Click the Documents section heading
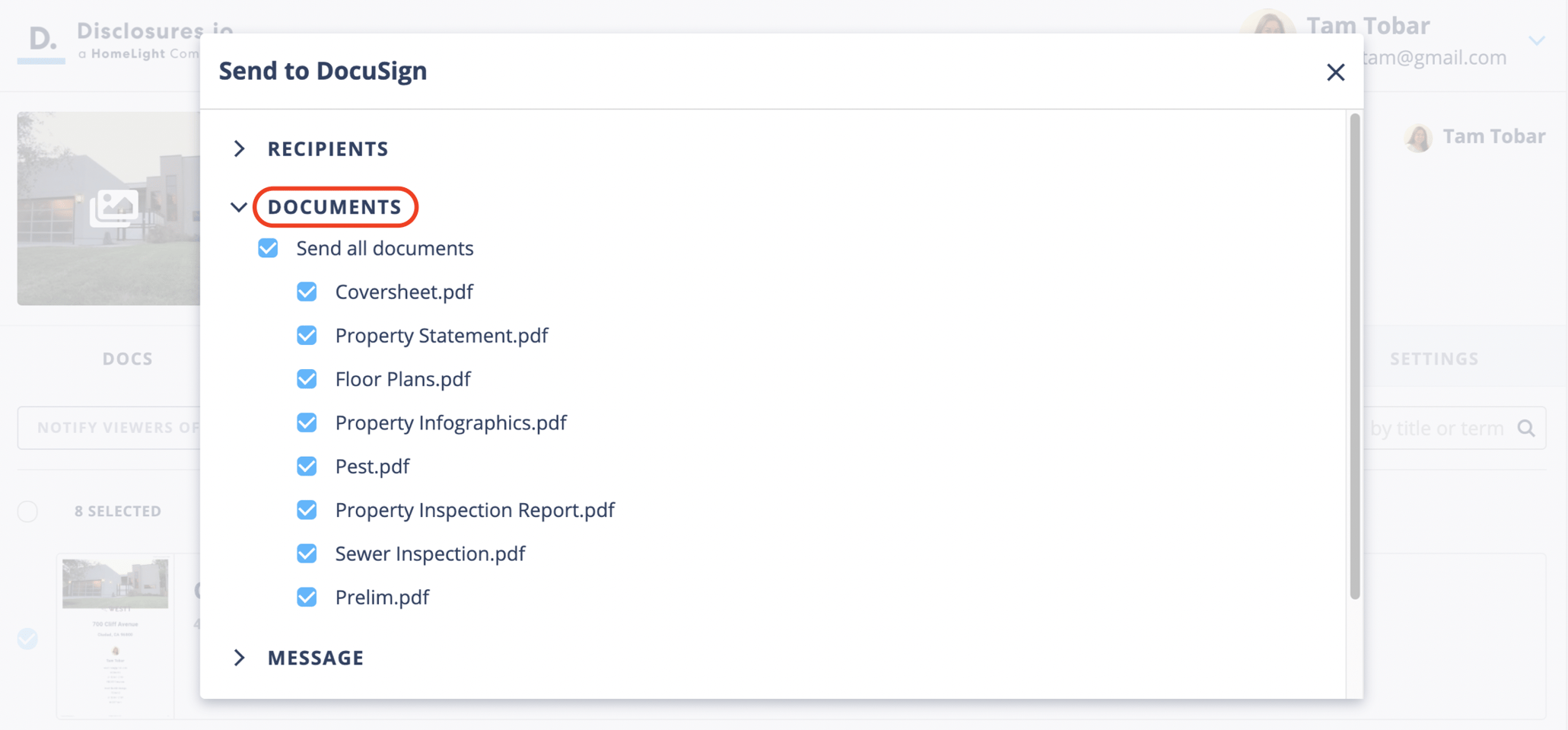The image size is (1568, 730). tap(334, 207)
